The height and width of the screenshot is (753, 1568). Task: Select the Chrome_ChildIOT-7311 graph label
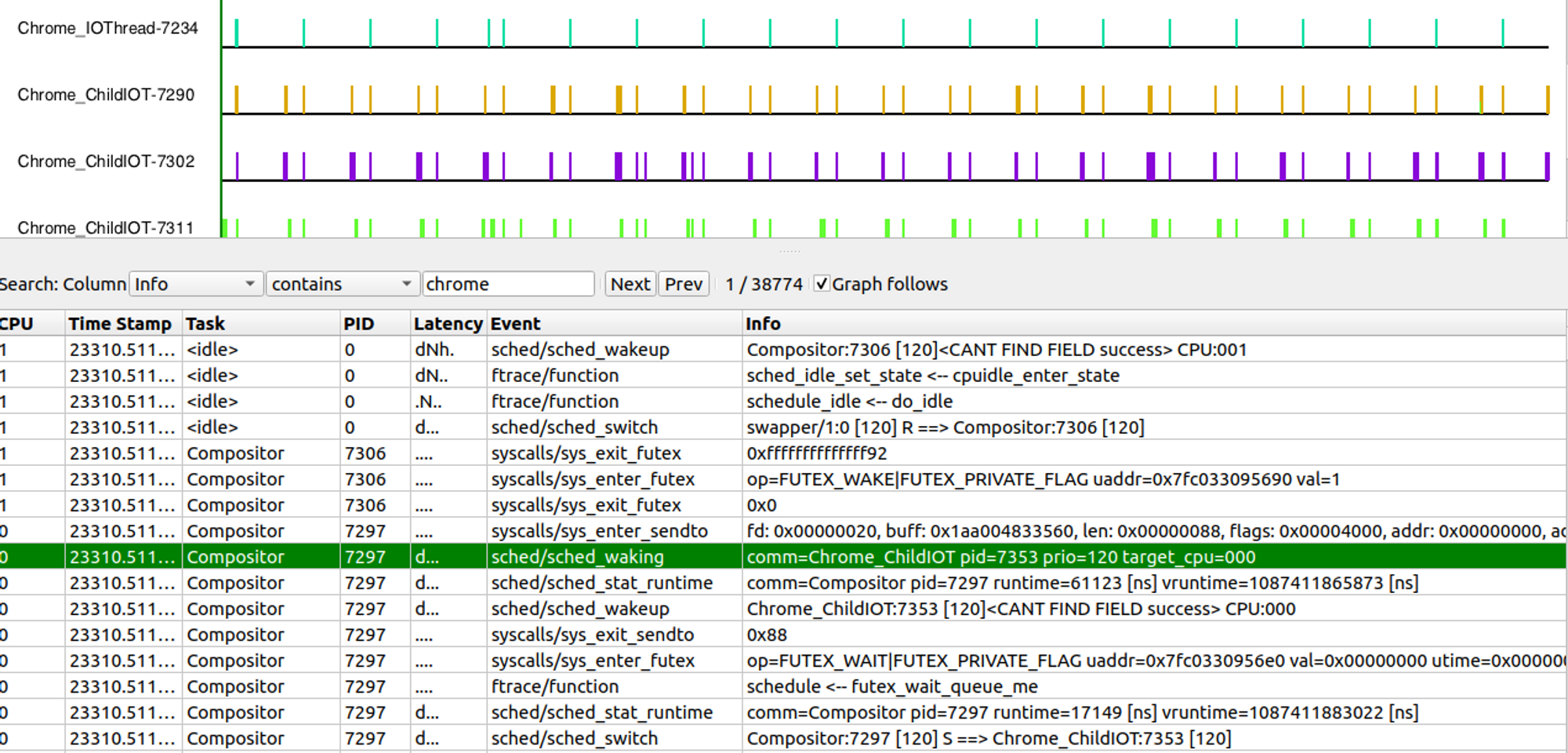[106, 228]
